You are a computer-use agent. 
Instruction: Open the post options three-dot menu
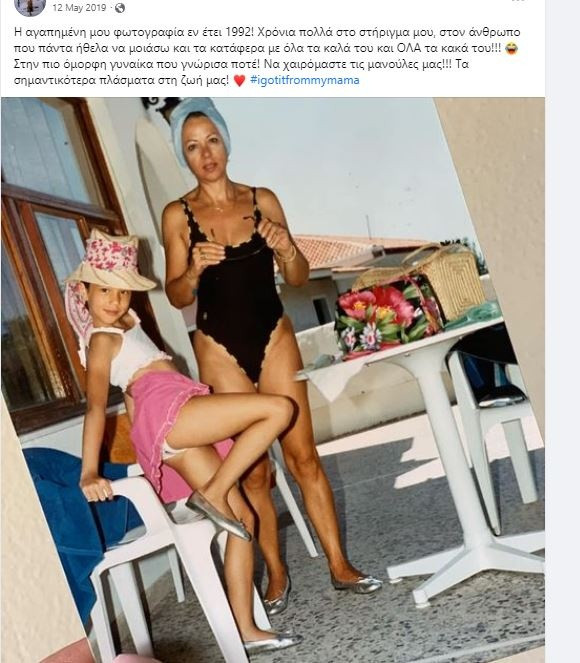518,1
